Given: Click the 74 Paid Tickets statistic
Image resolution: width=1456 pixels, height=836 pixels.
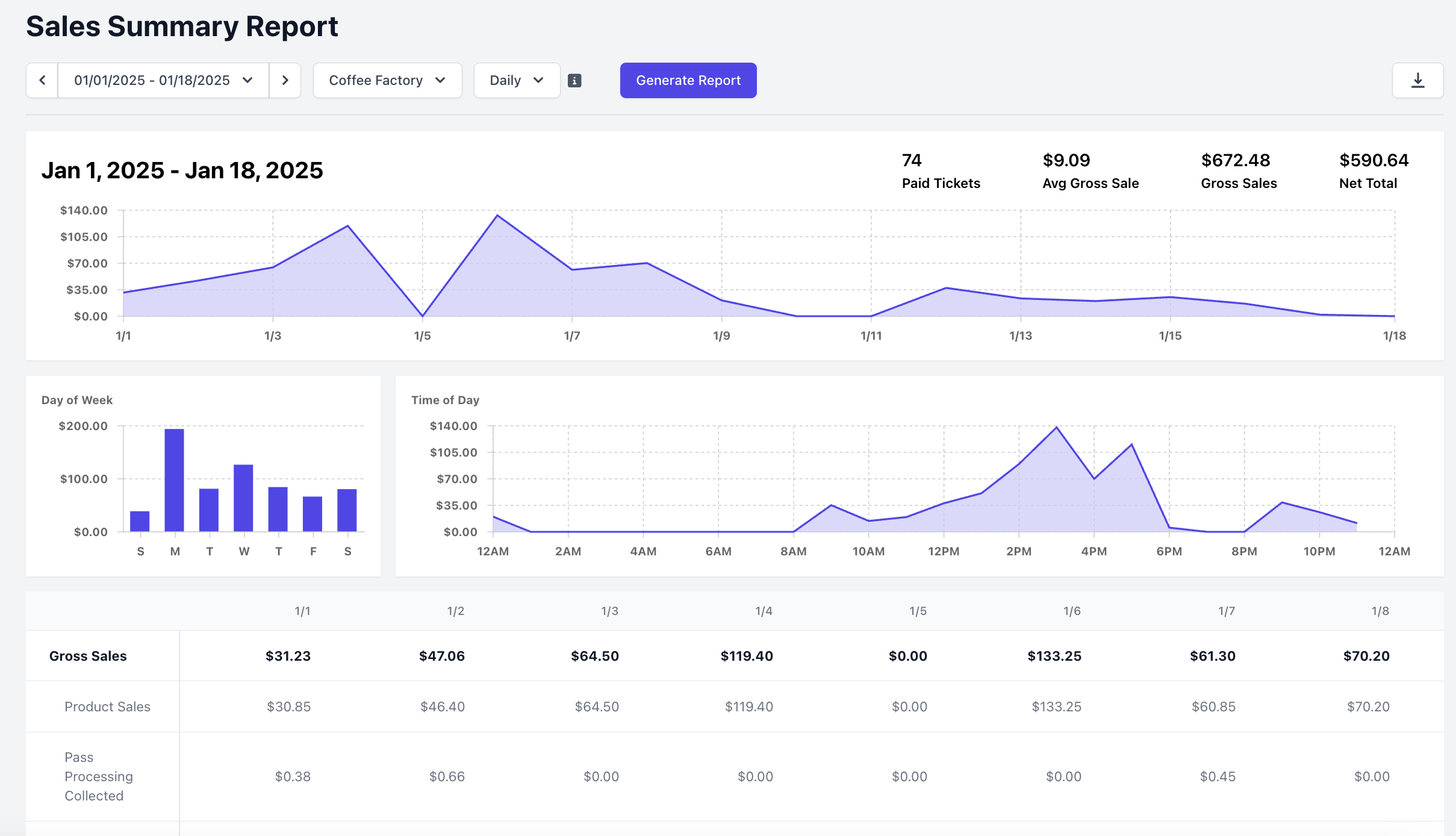Looking at the screenshot, I should 912,160.
